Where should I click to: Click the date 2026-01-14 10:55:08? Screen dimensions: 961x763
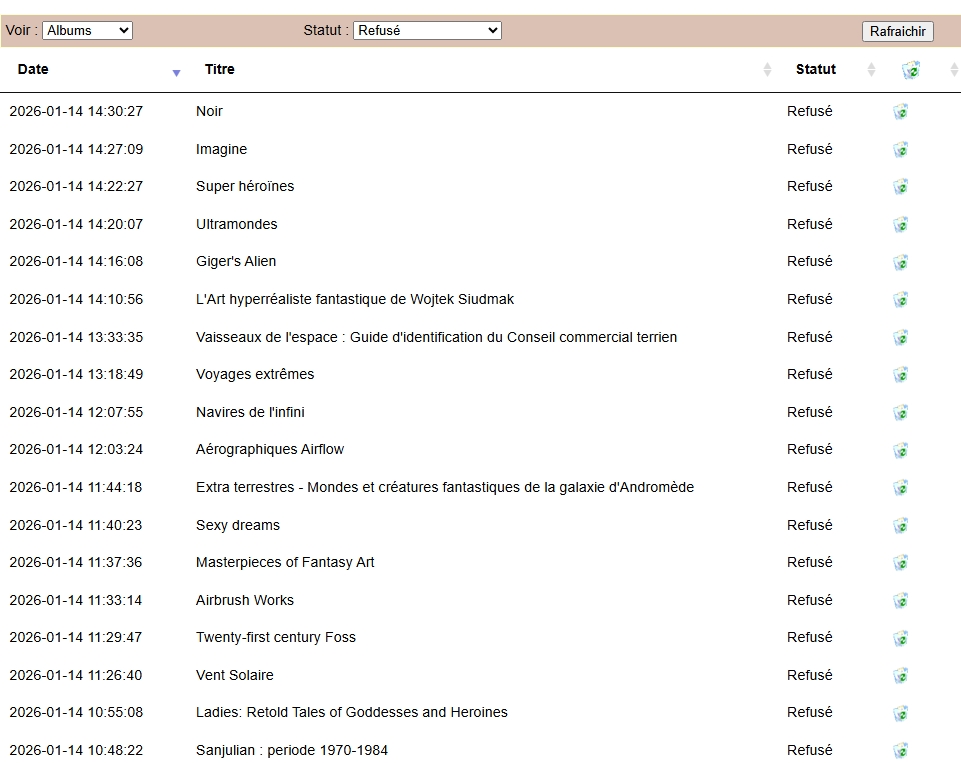pos(76,713)
